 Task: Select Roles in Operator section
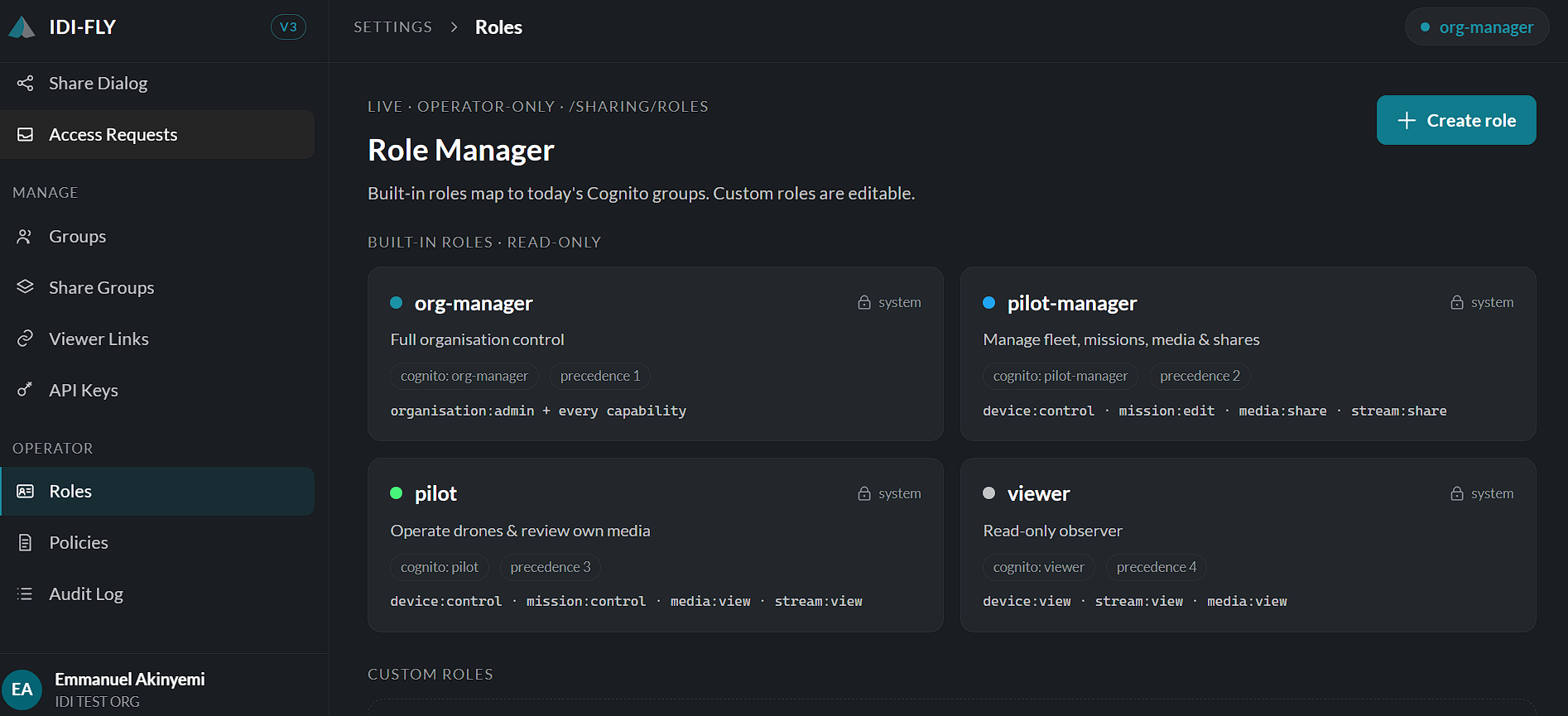coord(157,491)
